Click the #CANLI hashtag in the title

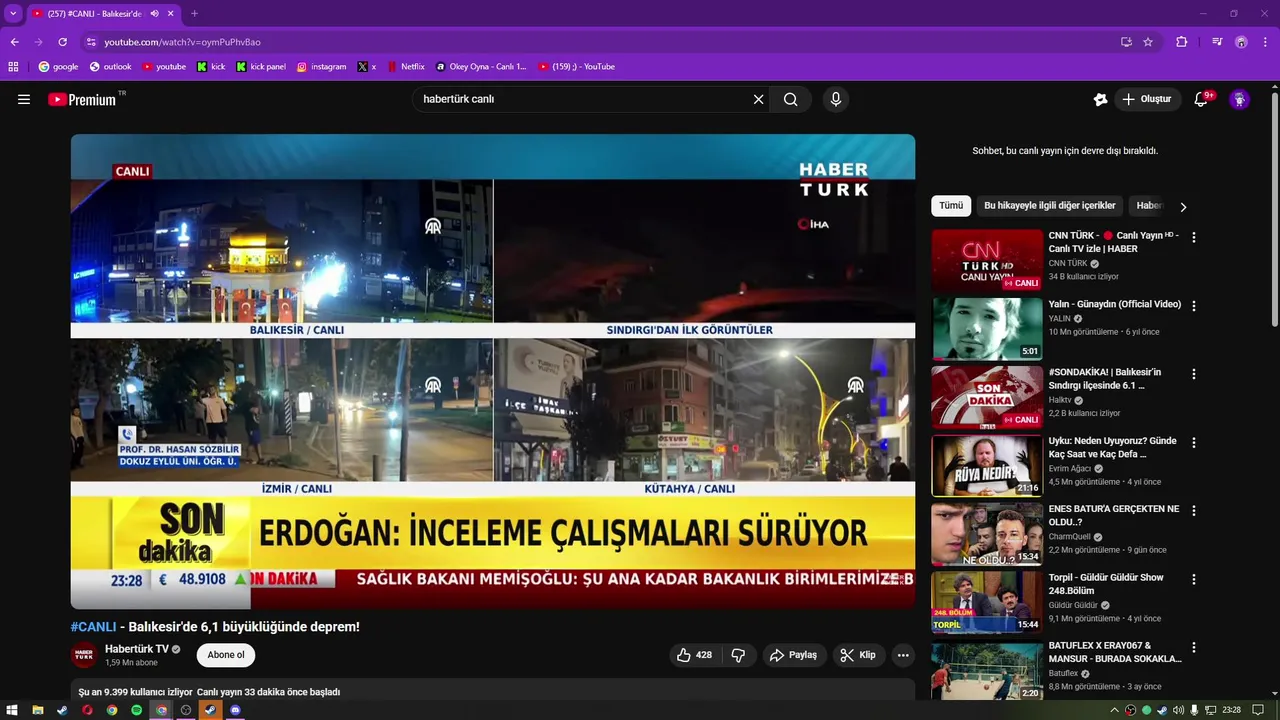93,627
